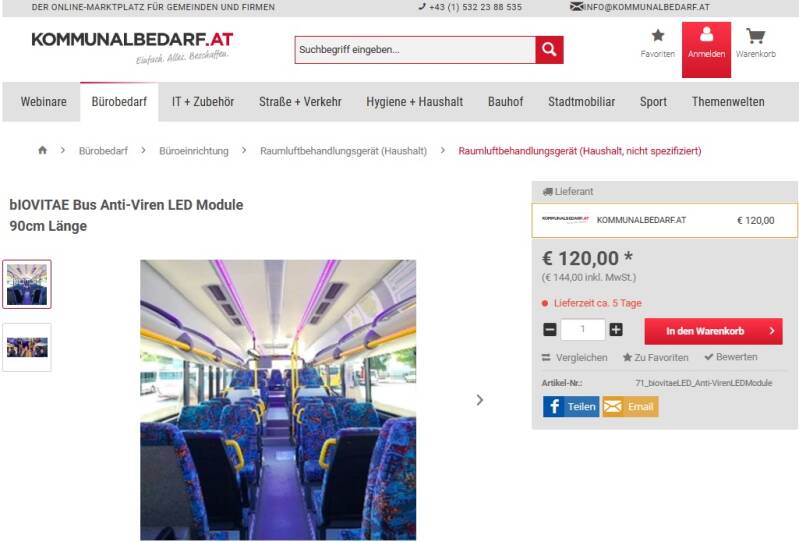Select the second product thumbnail

coord(27,347)
